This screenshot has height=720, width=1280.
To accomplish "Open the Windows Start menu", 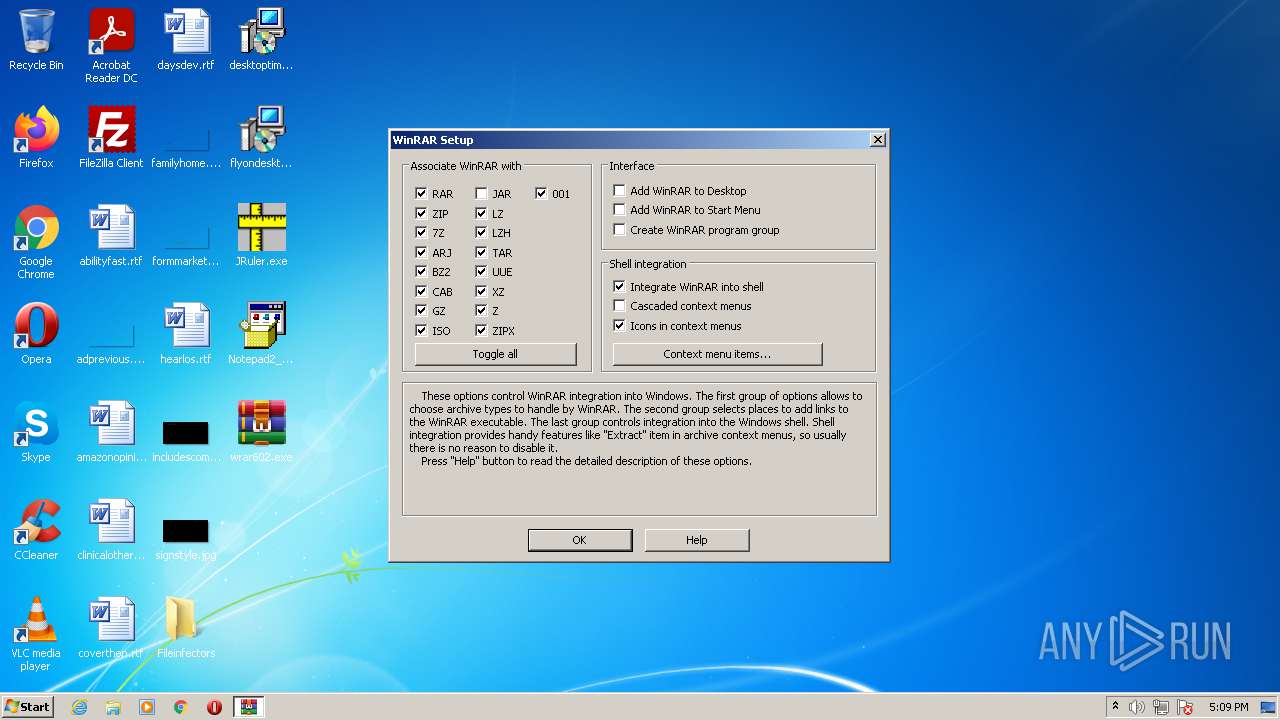I will click(x=27, y=706).
